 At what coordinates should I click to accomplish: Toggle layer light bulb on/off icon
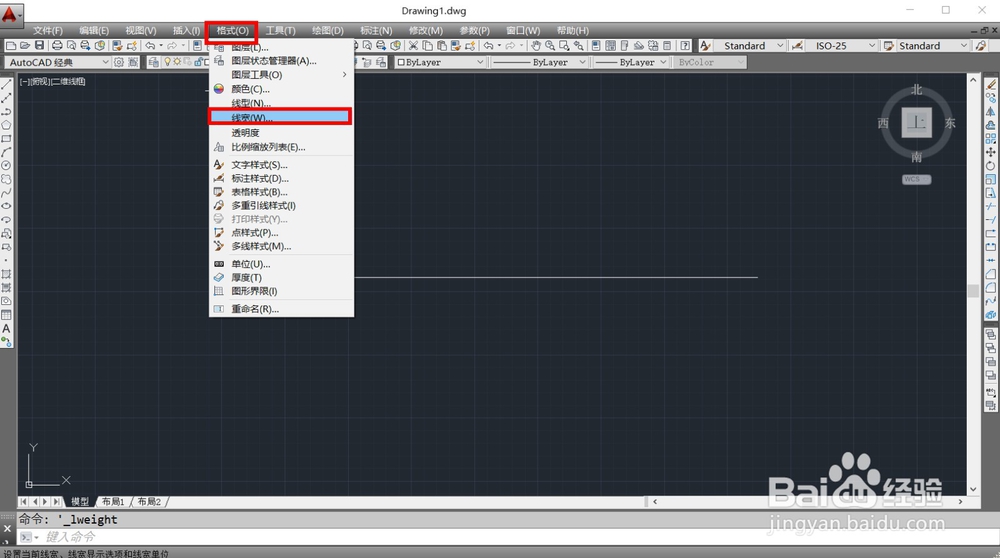pos(168,62)
